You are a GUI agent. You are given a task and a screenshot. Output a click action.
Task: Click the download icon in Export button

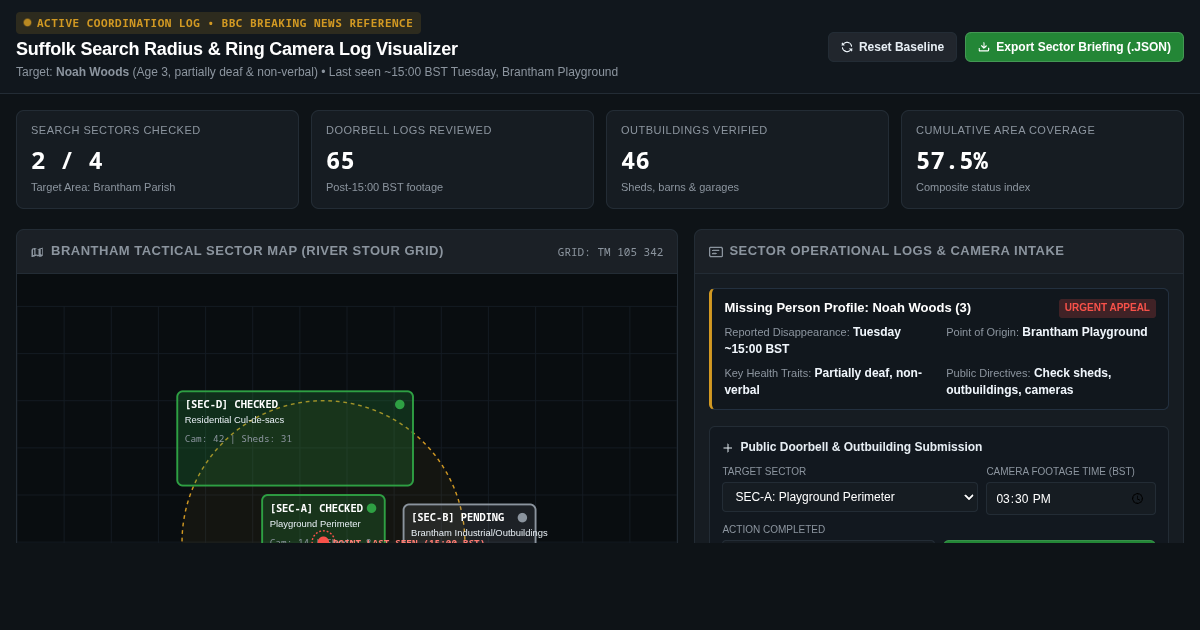click(984, 47)
